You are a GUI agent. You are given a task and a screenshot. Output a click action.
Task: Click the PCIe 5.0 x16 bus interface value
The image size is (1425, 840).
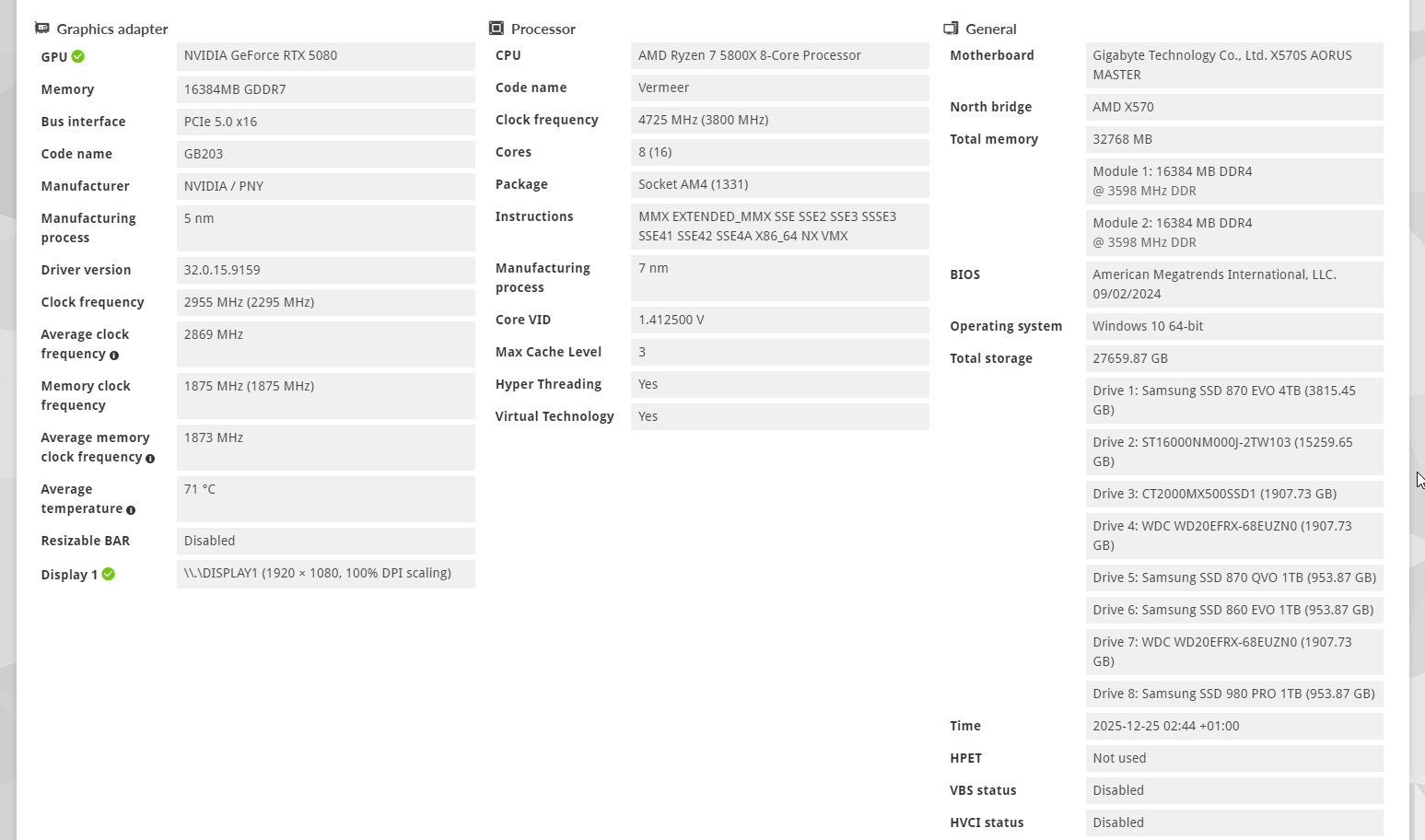326,122
